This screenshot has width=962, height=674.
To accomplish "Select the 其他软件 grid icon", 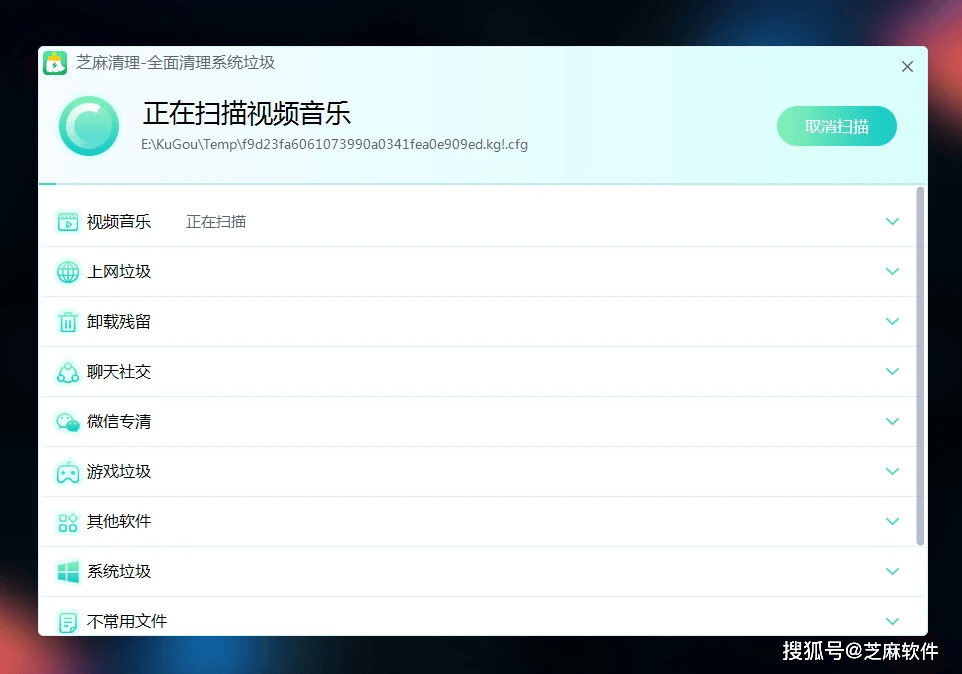I will tap(67, 521).
